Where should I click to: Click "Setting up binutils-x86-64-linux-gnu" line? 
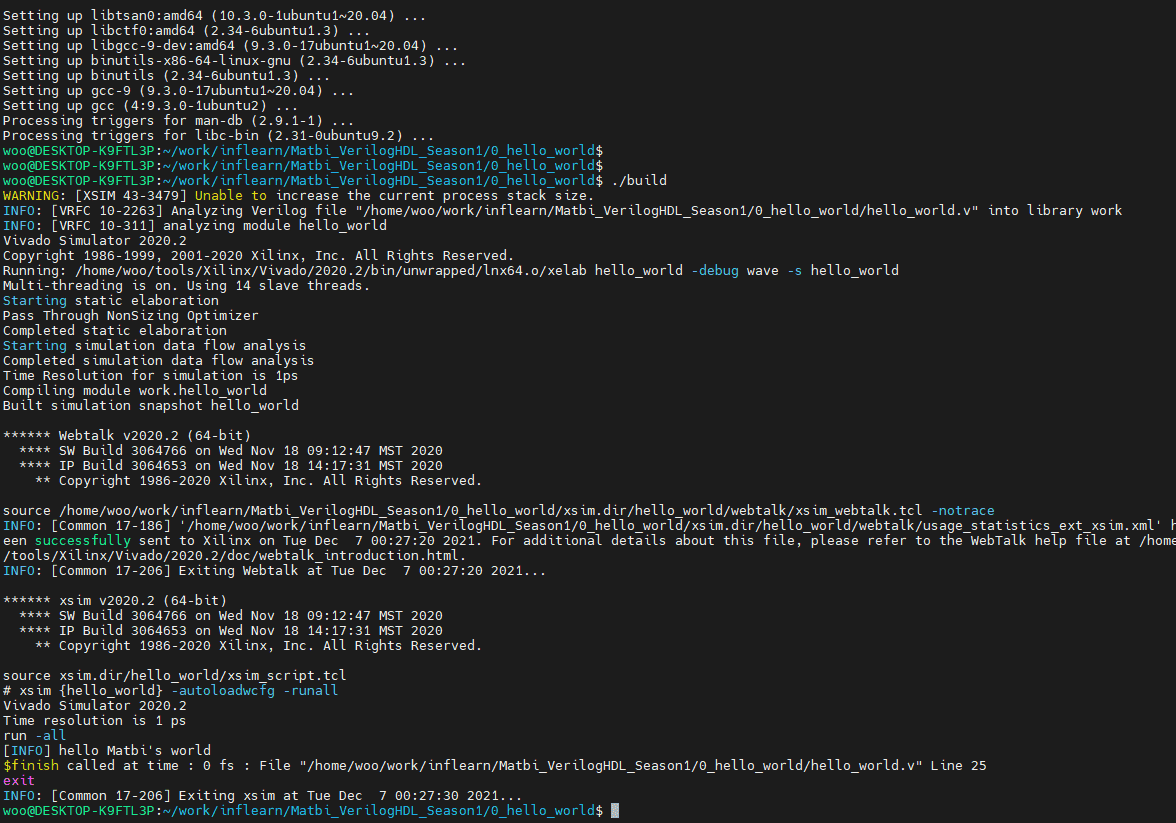[235, 60]
